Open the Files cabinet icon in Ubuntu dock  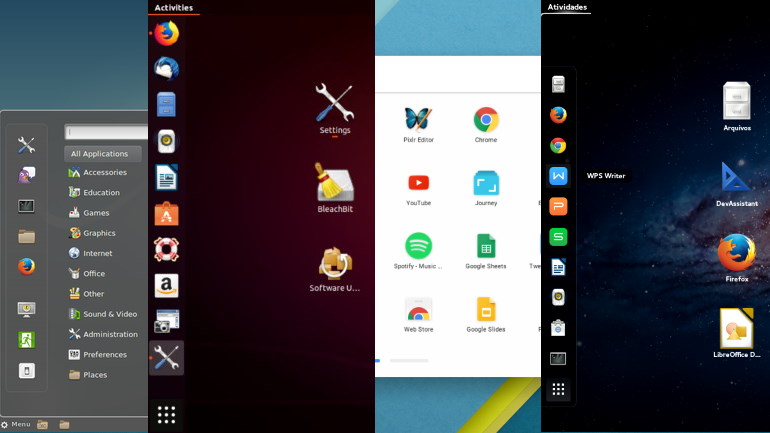pyautogui.click(x=166, y=105)
